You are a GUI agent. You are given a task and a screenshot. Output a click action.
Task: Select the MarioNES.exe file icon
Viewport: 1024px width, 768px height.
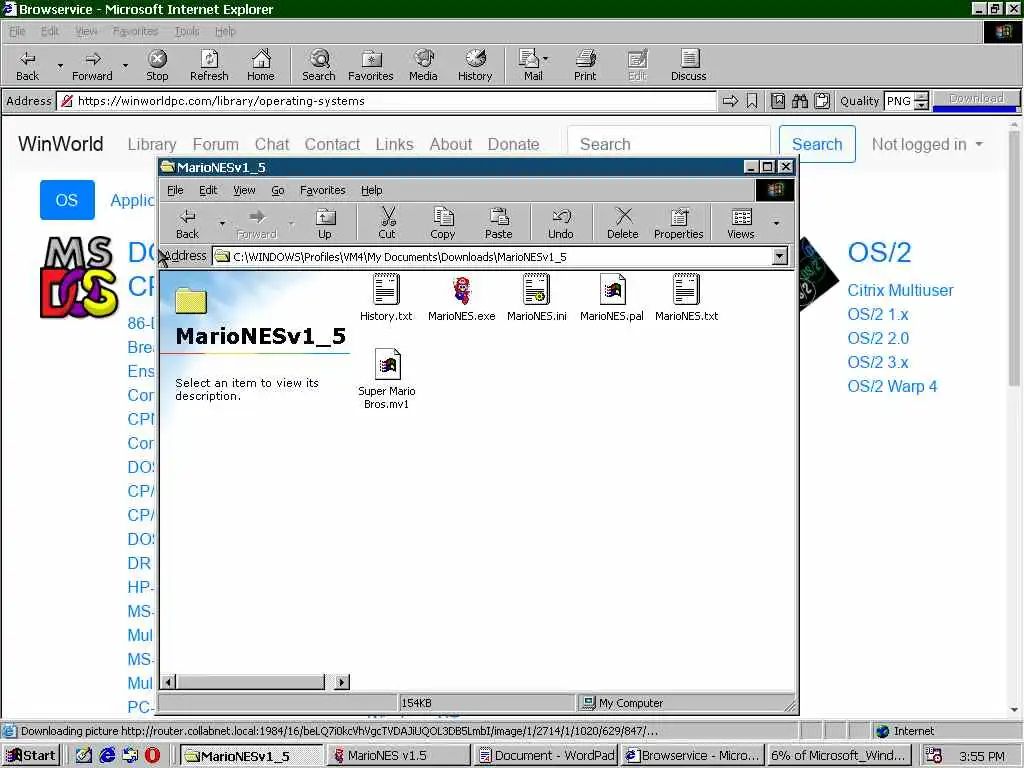coord(462,299)
